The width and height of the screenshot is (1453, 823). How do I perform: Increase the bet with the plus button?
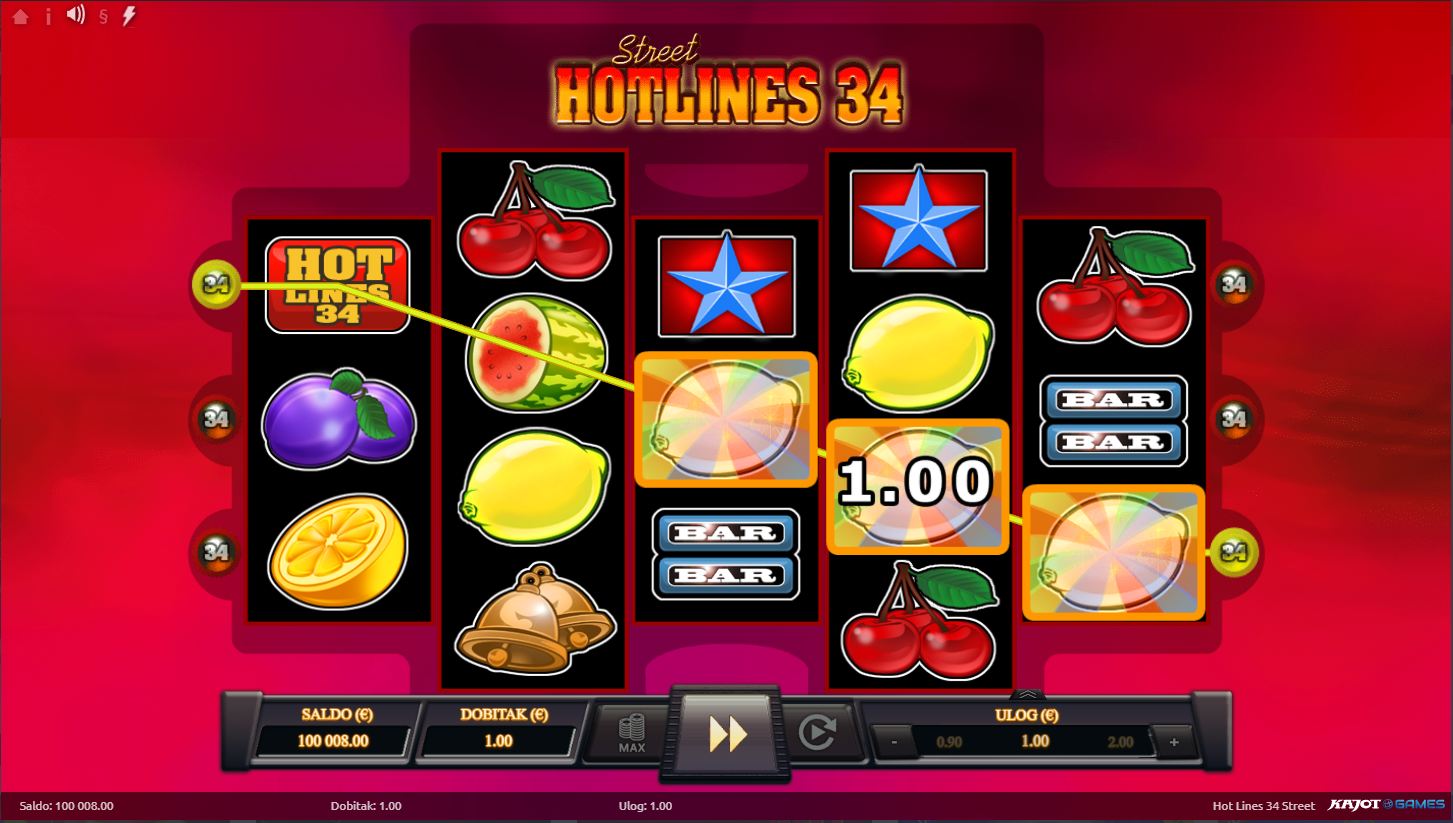pos(1173,742)
